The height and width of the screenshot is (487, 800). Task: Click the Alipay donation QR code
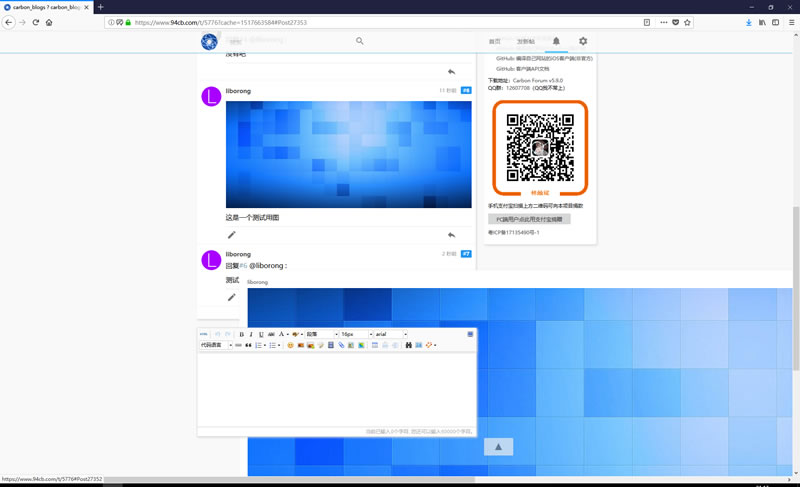point(540,148)
